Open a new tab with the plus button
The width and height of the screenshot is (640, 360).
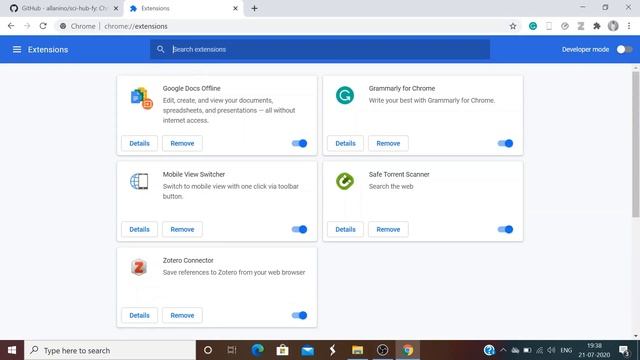tap(254, 8)
